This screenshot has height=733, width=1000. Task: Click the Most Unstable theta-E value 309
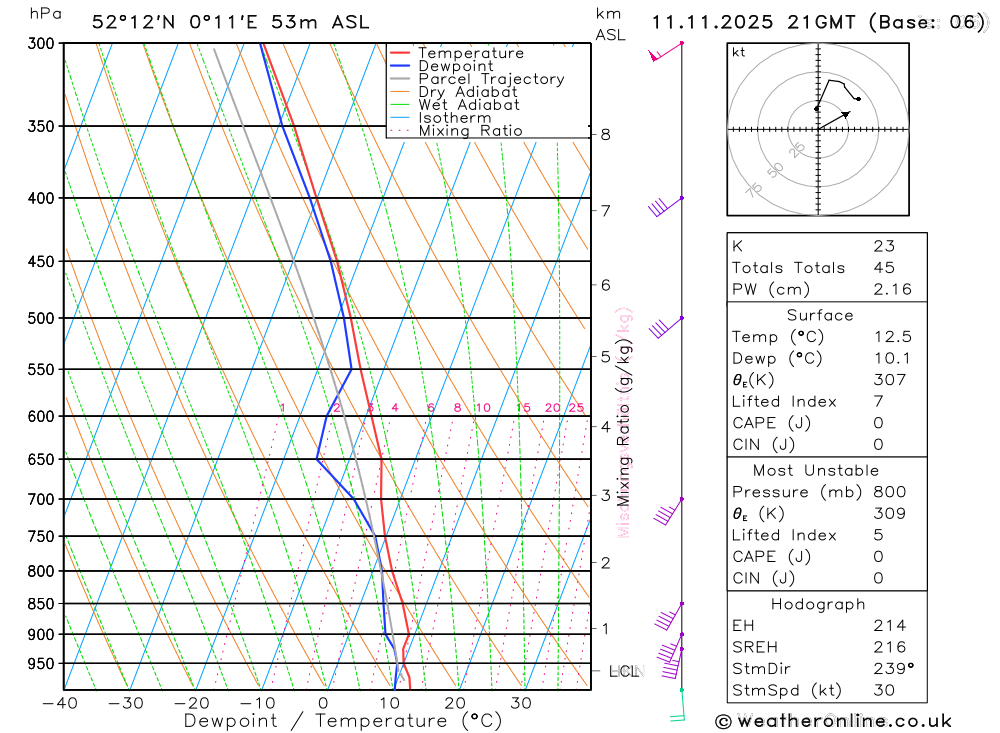[889, 514]
